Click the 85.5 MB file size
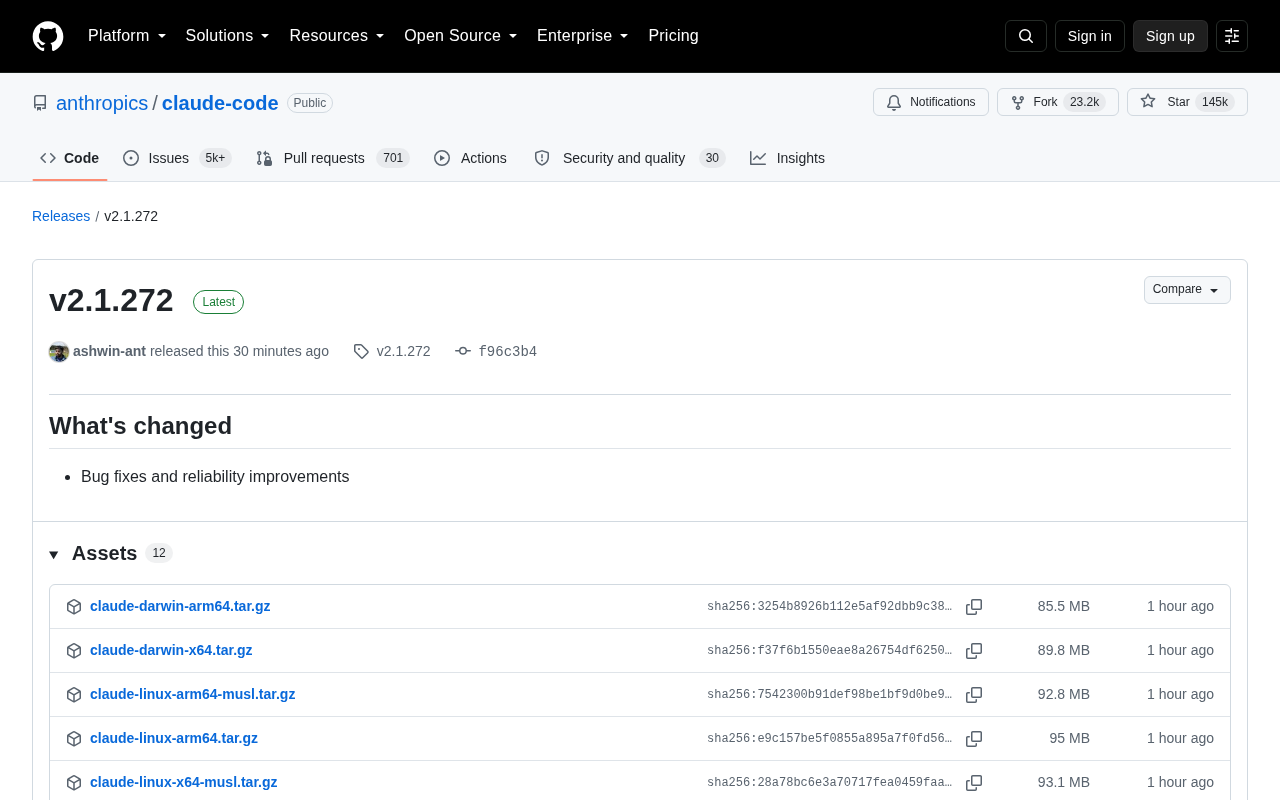The image size is (1280, 800). (1064, 606)
